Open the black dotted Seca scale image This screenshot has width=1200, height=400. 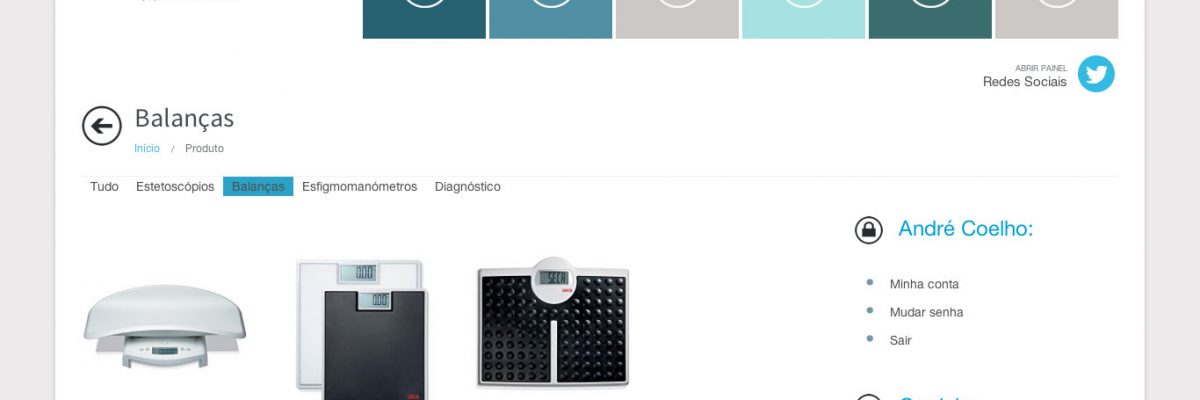pos(553,322)
